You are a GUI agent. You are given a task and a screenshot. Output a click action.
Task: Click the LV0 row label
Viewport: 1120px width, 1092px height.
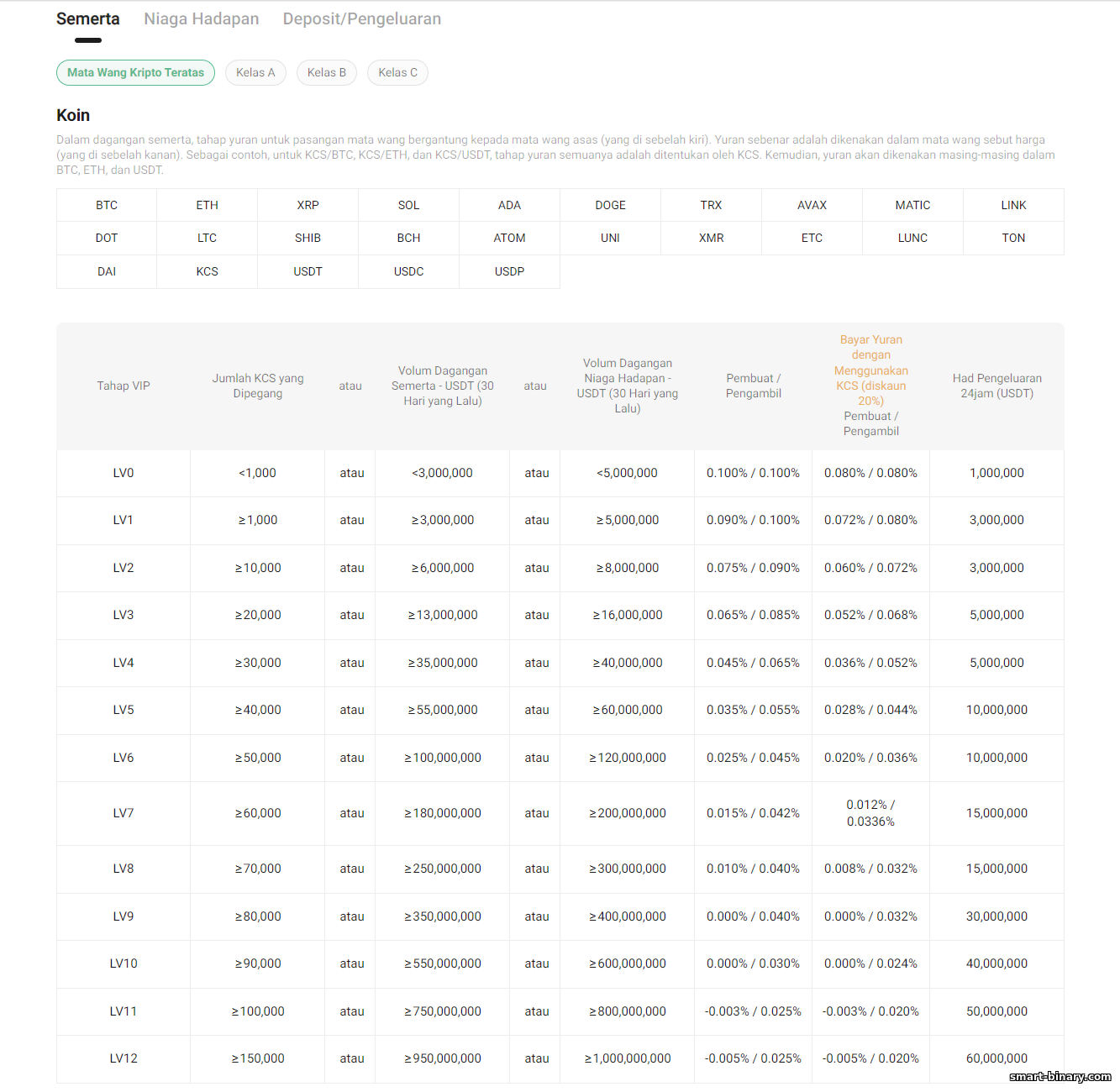click(124, 474)
